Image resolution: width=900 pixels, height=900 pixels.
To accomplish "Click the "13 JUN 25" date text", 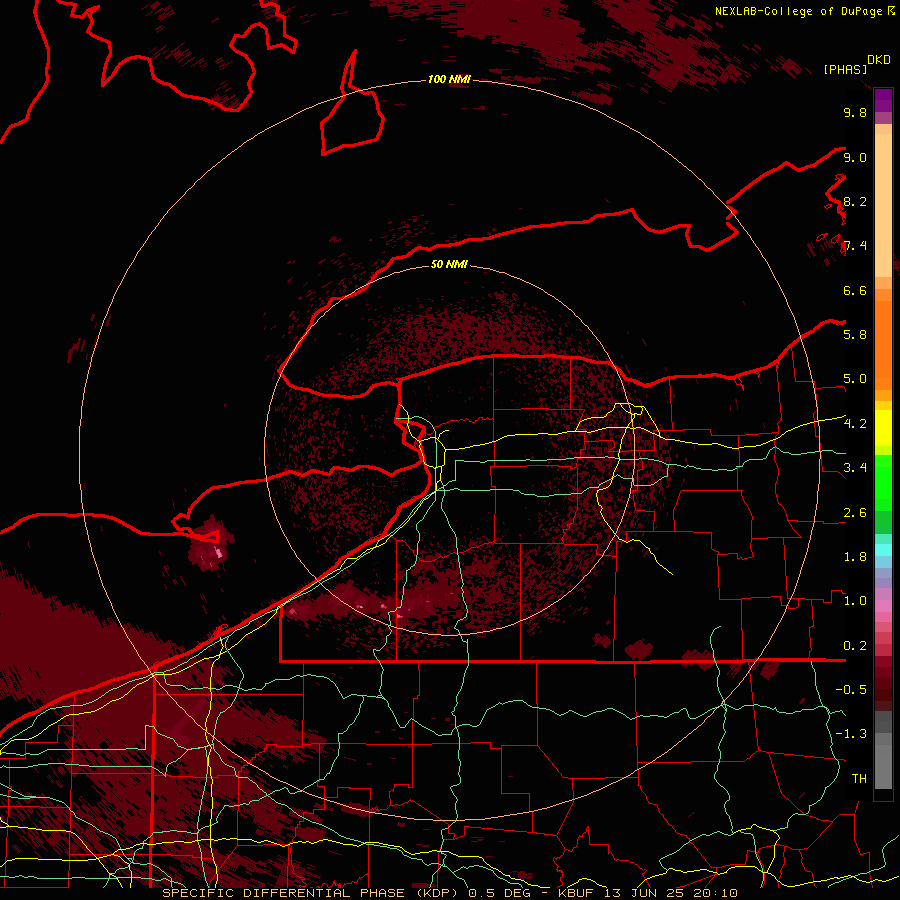I will [x=643, y=893].
